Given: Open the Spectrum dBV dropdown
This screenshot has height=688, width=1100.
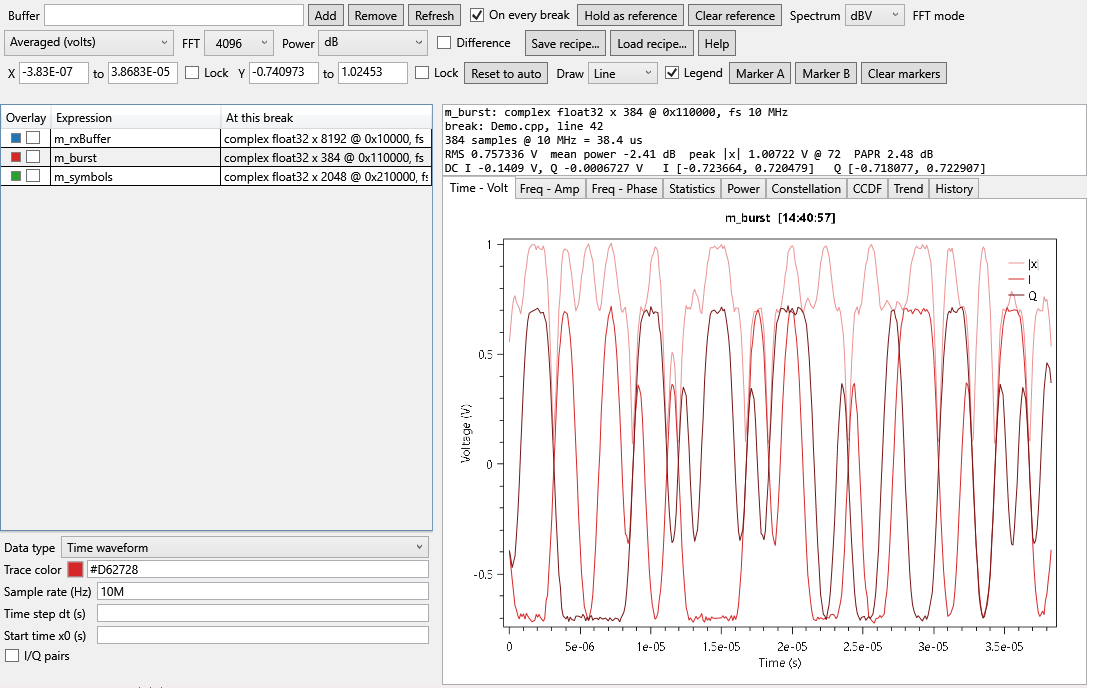Looking at the screenshot, I should click(875, 15).
